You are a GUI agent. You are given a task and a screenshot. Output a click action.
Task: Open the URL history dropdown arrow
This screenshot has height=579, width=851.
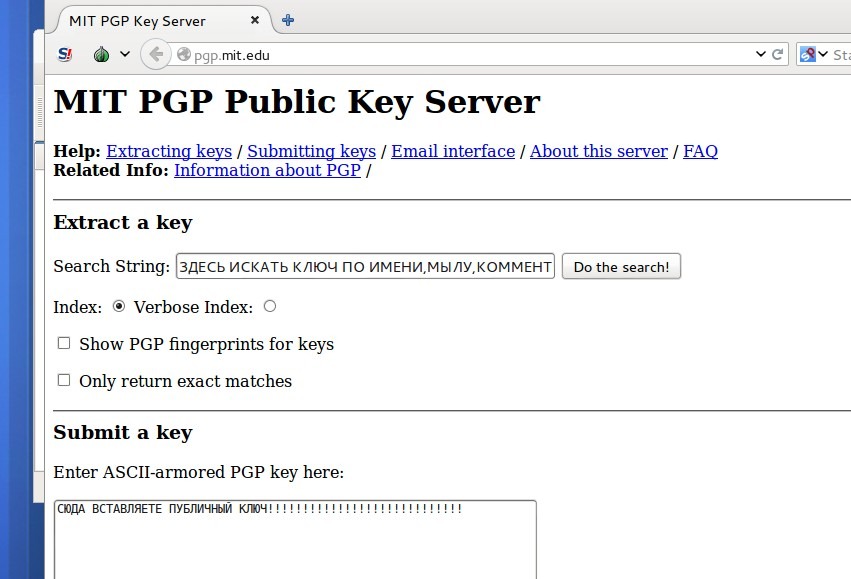(x=760, y=54)
